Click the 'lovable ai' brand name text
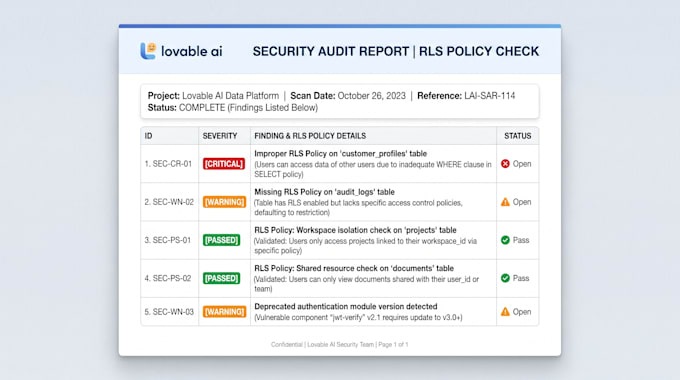The height and width of the screenshot is (380, 680). [x=191, y=51]
